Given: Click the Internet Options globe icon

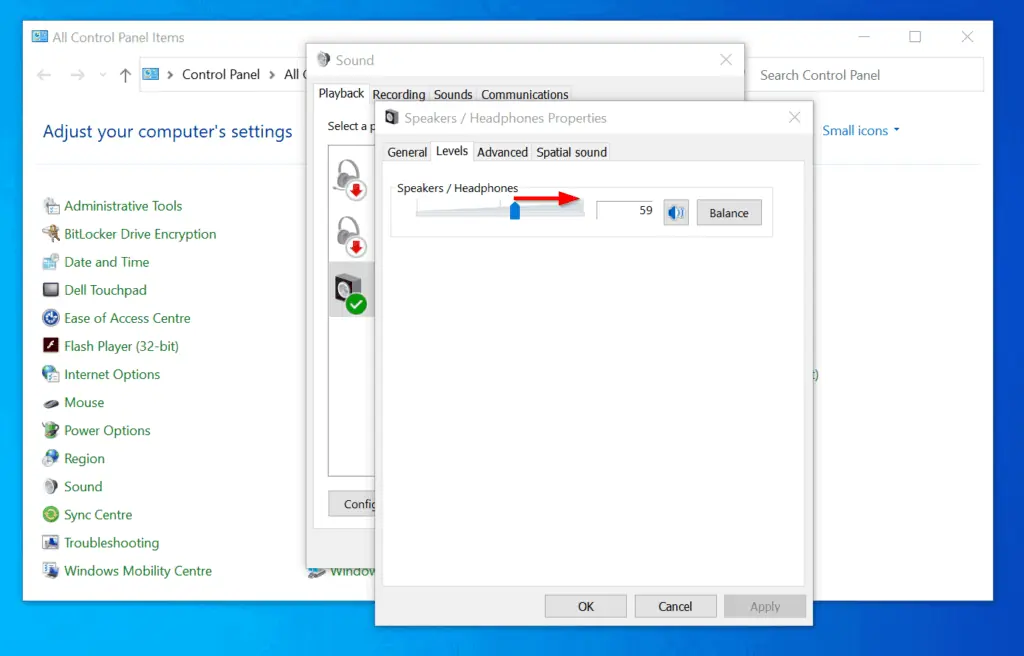Looking at the screenshot, I should click(51, 374).
